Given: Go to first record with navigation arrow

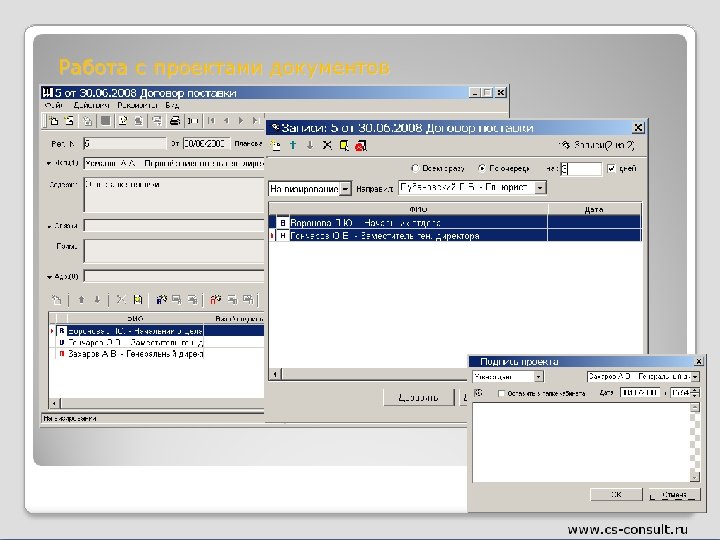Looking at the screenshot, I should click(x=211, y=121).
